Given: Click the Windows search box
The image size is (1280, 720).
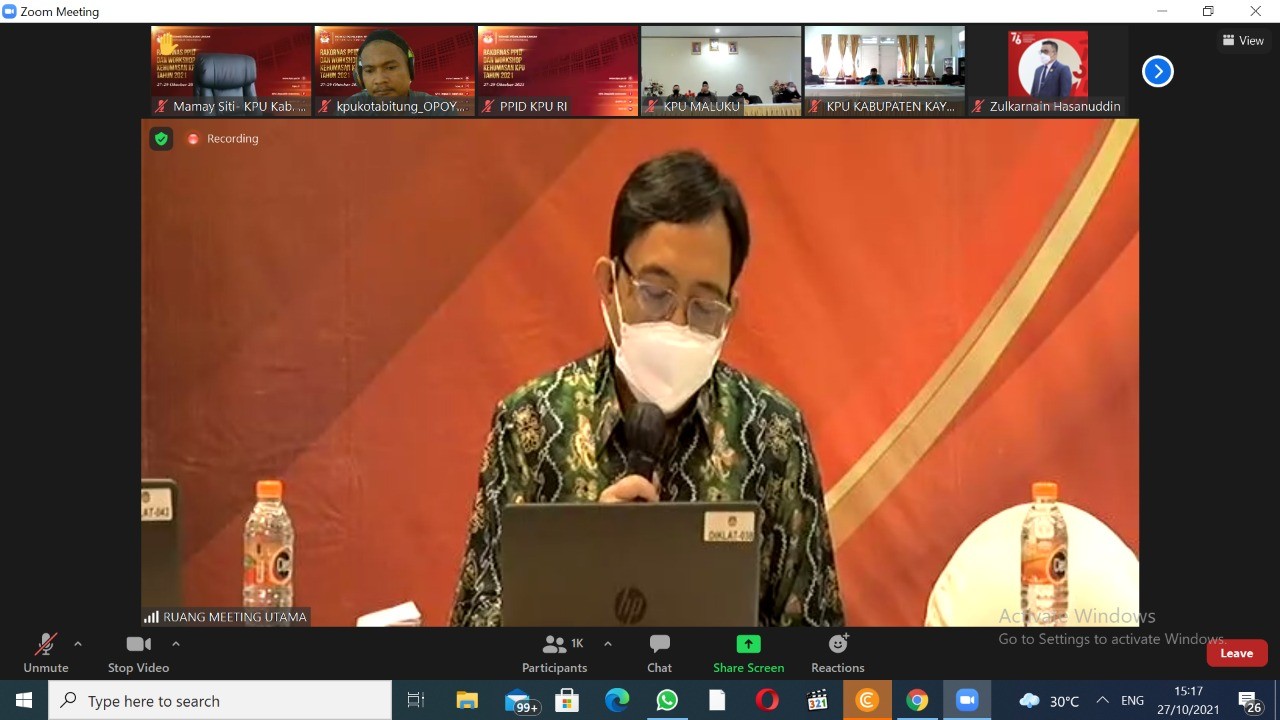Looking at the screenshot, I should tap(220, 700).
